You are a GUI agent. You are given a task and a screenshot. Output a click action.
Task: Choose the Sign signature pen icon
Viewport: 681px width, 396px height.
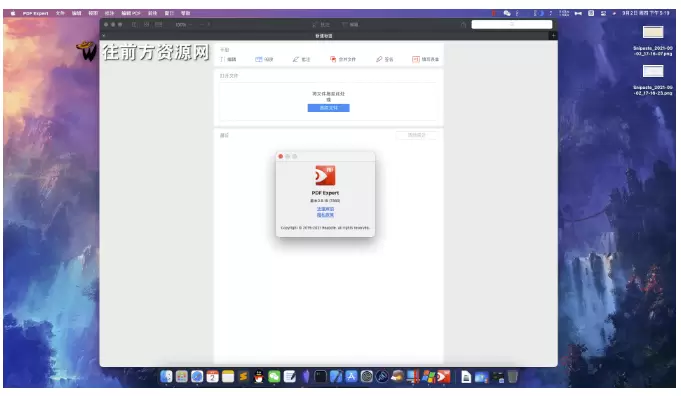coord(379,59)
